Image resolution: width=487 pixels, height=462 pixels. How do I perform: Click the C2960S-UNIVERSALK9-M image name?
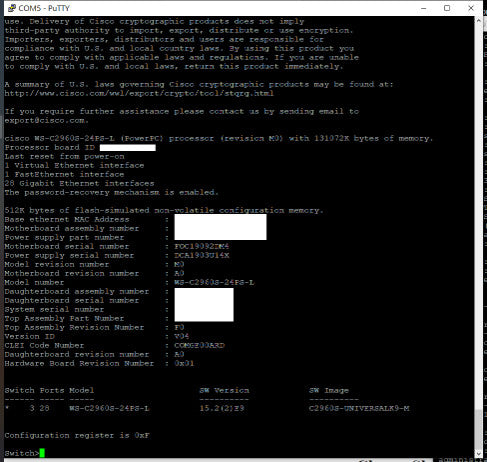(x=359, y=408)
